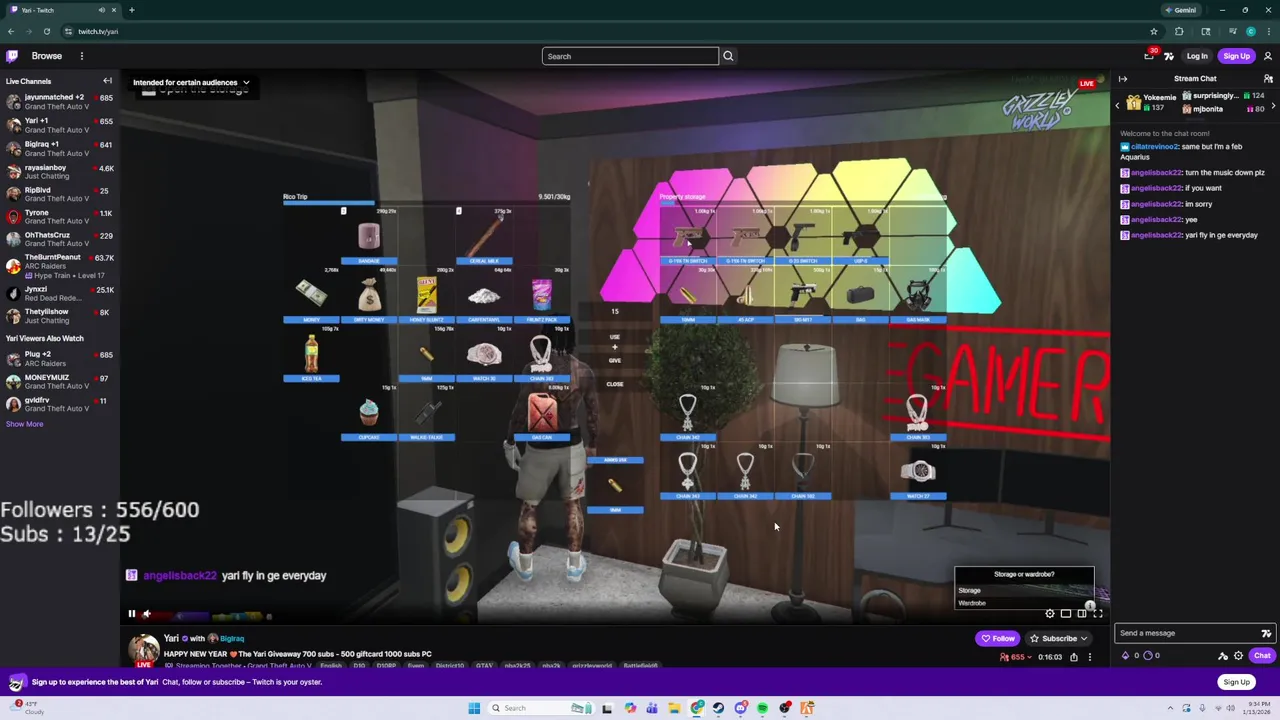Click the top header Sign Up button
This screenshot has height=720, width=1280.
1237,56
